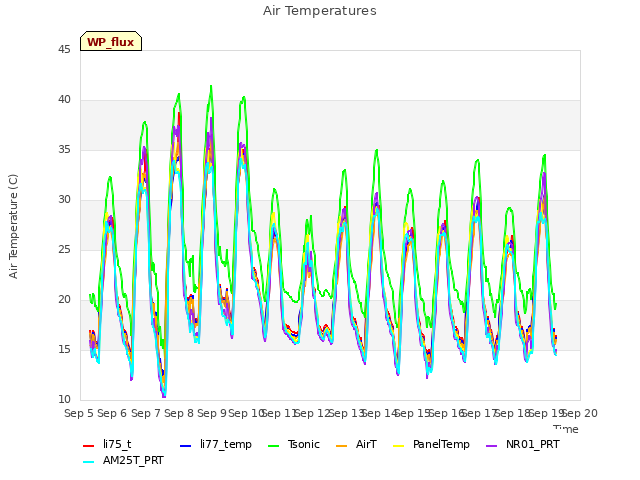Click the 45 y-axis tick label

point(64,49)
